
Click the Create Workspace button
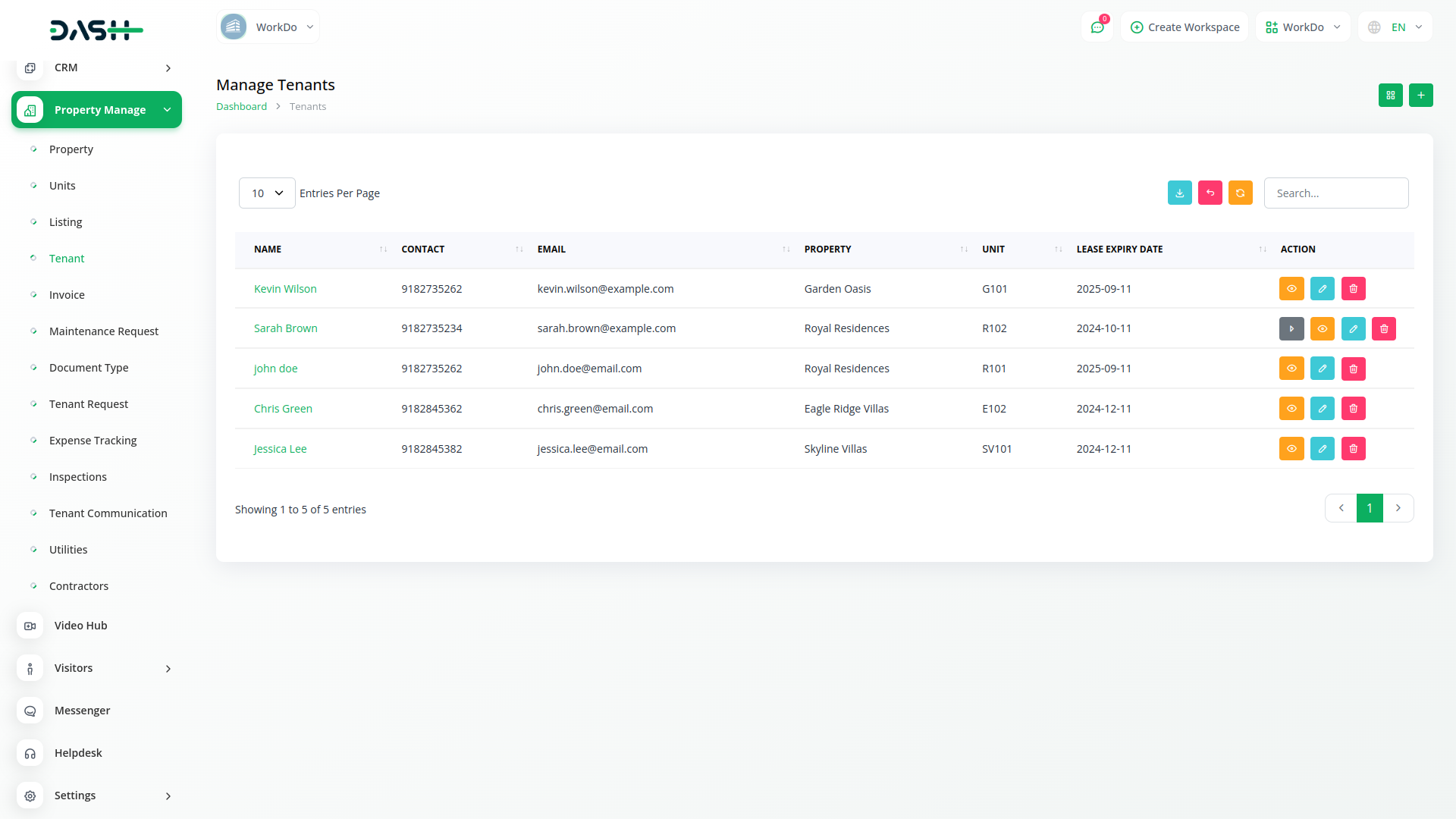(1185, 27)
